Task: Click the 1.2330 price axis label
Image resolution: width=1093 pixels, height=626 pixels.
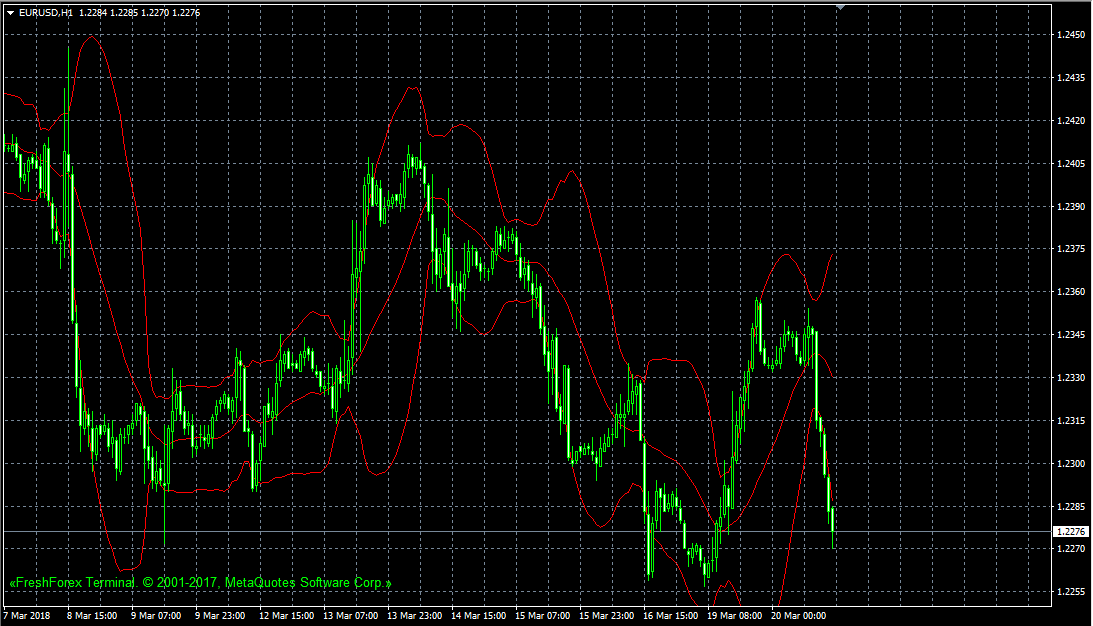Action: (x=1071, y=378)
